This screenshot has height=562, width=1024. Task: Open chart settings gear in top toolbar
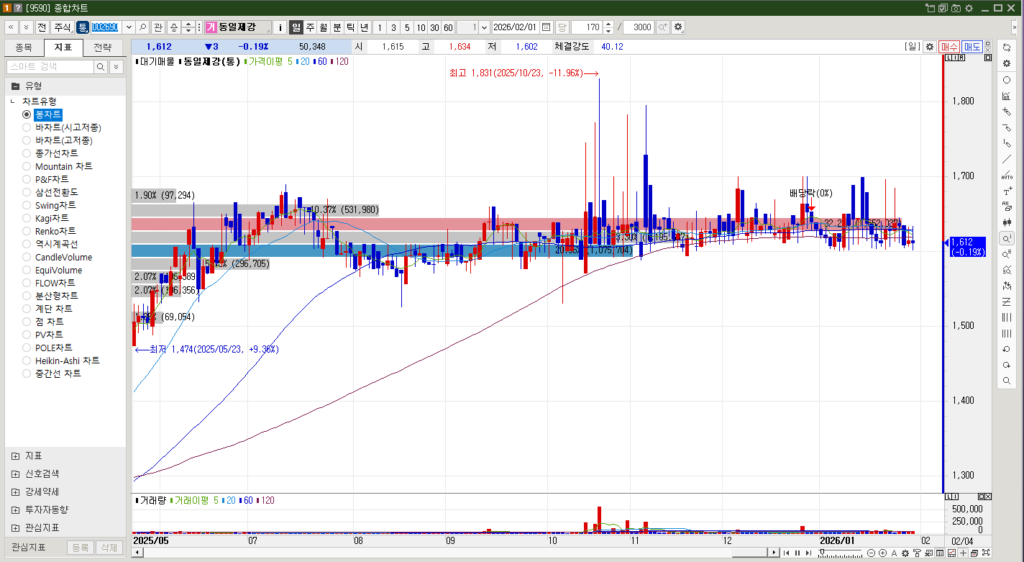679,26
